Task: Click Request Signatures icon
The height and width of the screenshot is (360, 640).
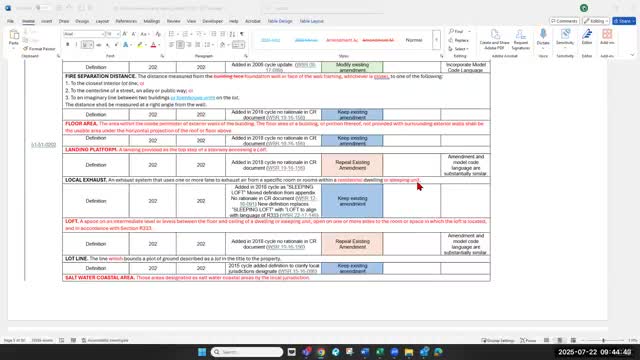Action: click(x=521, y=40)
